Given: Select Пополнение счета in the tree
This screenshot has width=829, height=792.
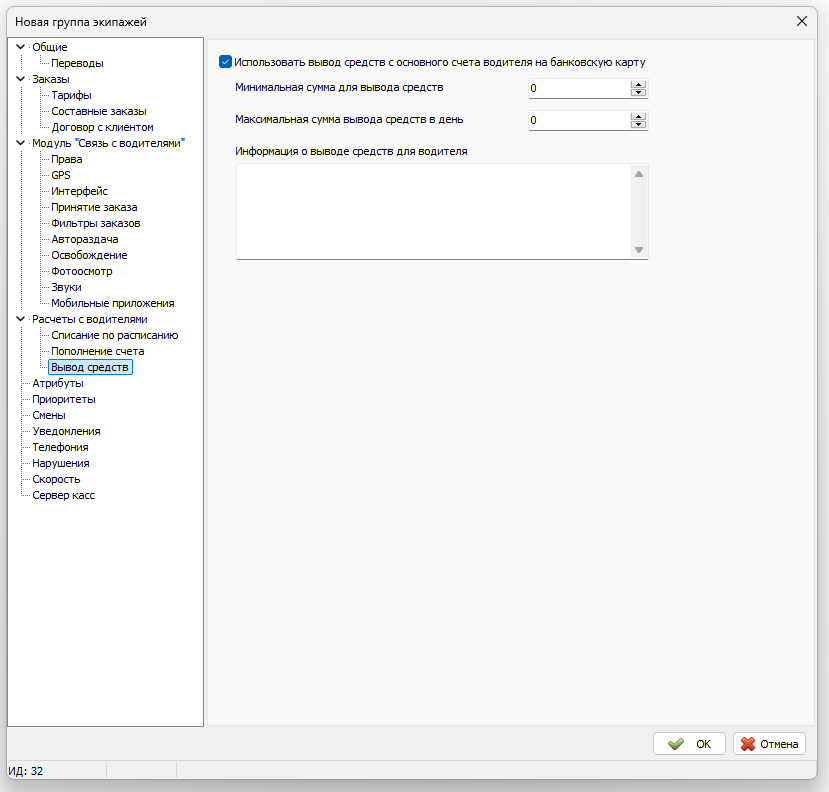Looking at the screenshot, I should (x=98, y=351).
